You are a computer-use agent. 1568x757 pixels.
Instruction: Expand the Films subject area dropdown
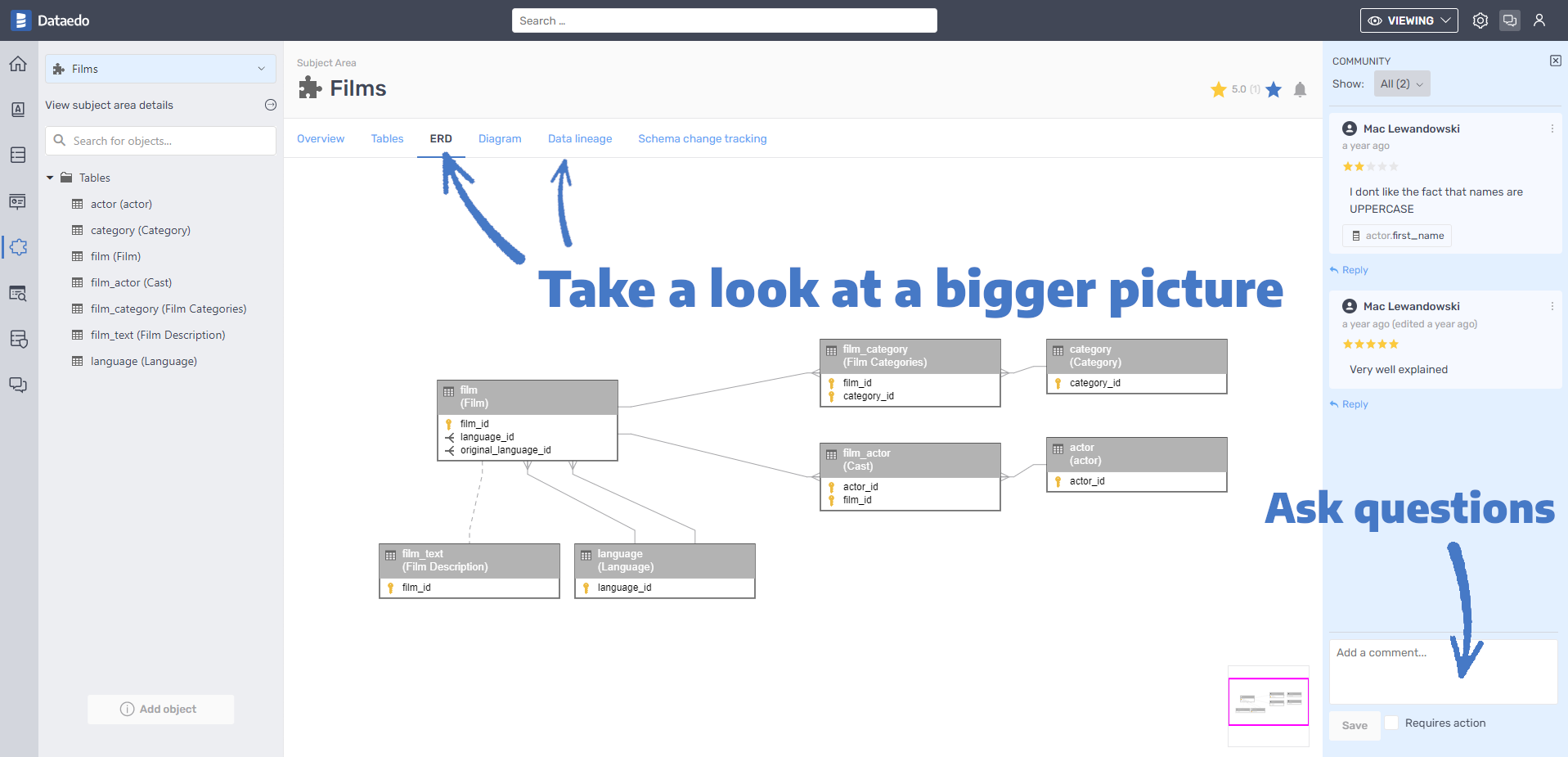(160, 69)
